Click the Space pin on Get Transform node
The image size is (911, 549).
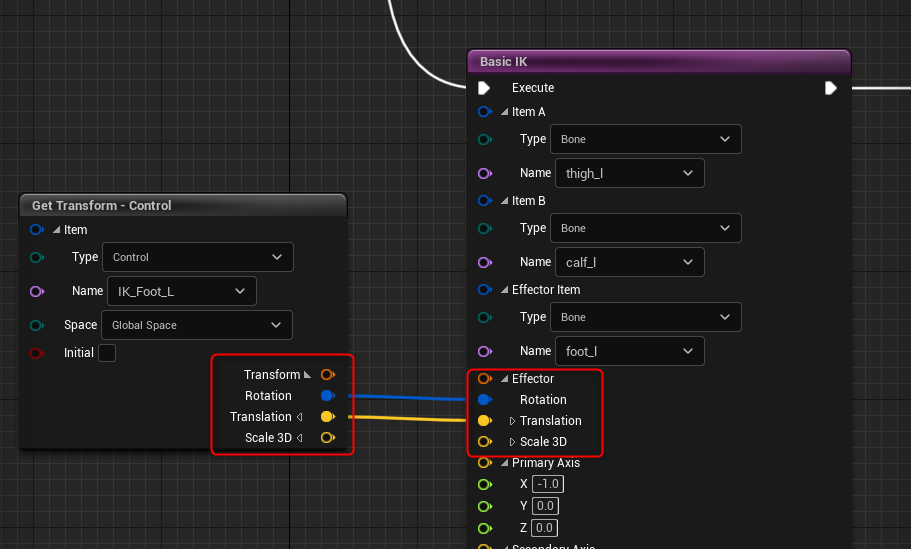pyautogui.click(x=37, y=325)
